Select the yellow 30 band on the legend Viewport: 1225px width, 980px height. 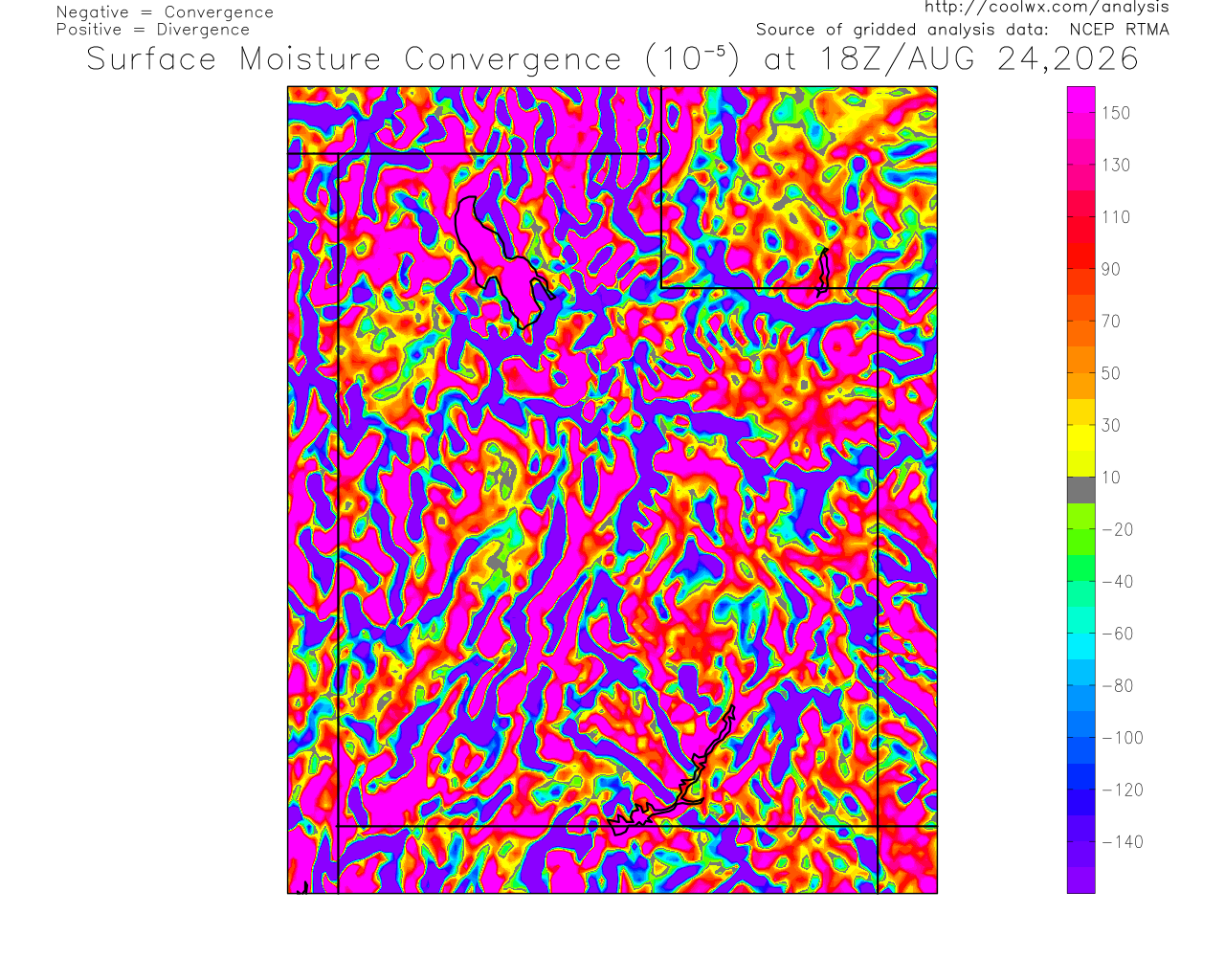(1081, 425)
